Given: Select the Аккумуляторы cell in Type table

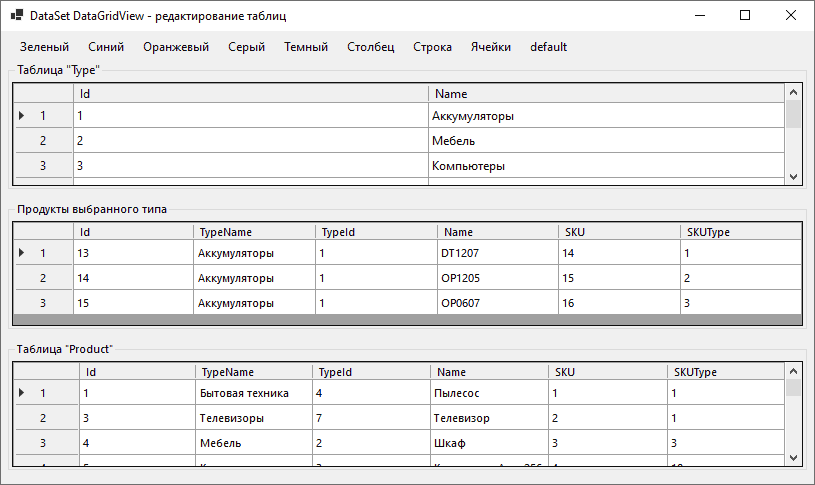Looking at the screenshot, I should 606,115.
